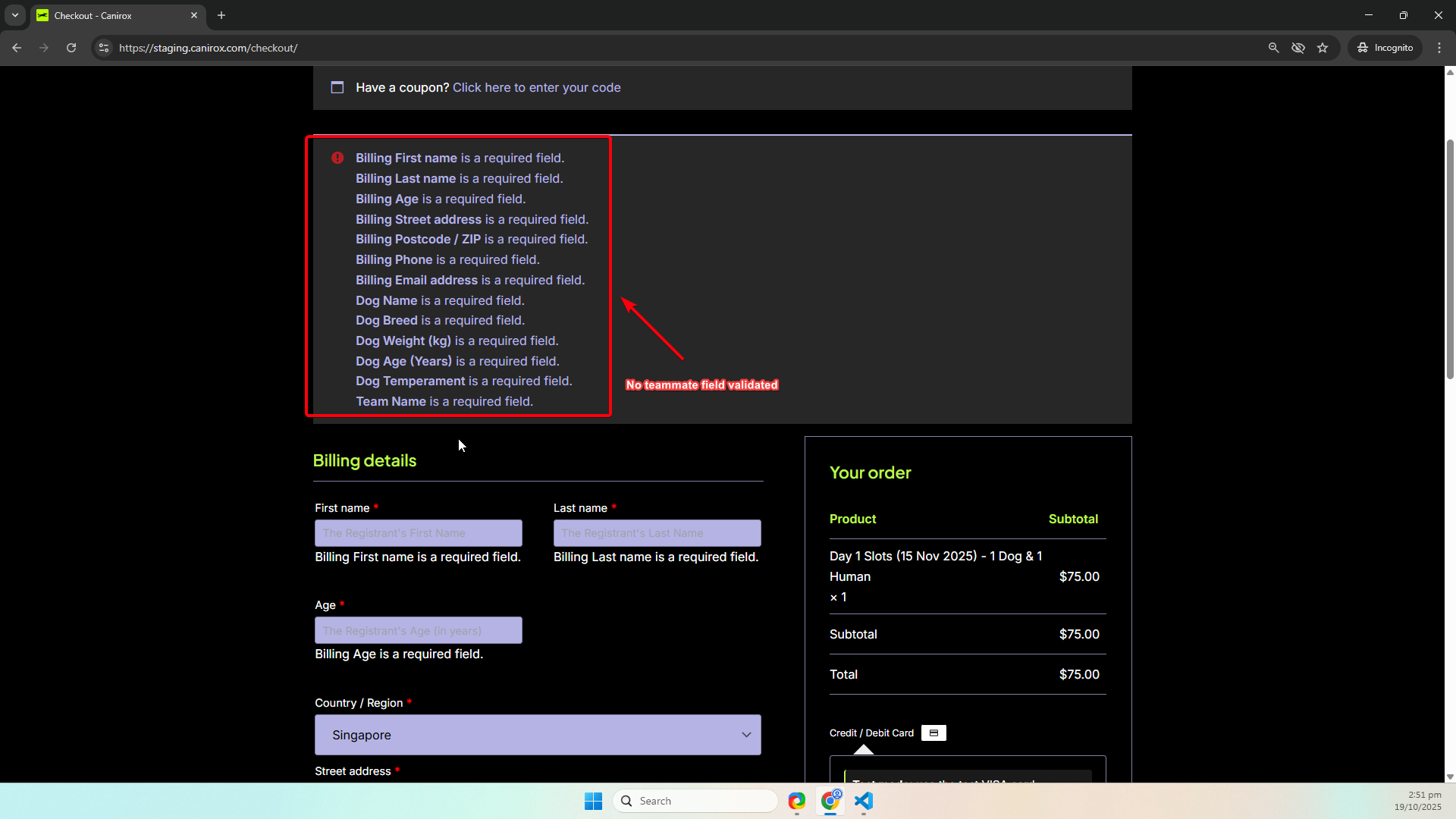Open the tab search dropdown arrow

[x=15, y=15]
